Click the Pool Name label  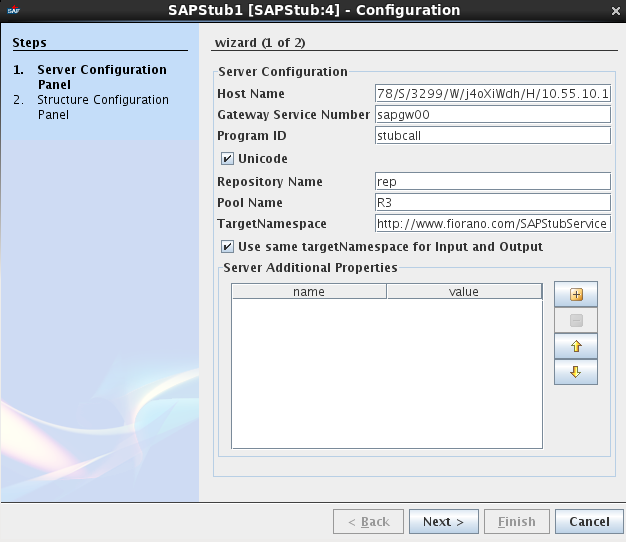tap(250, 203)
